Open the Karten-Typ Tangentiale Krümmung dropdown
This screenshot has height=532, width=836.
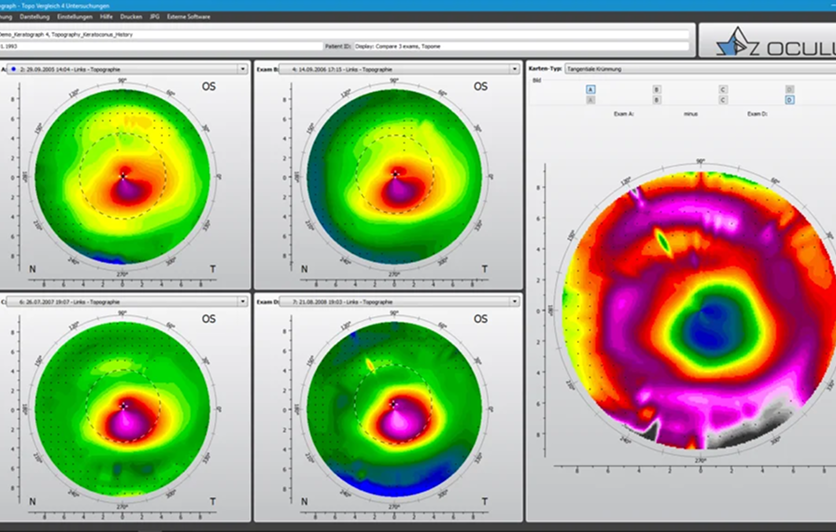(x=700, y=69)
